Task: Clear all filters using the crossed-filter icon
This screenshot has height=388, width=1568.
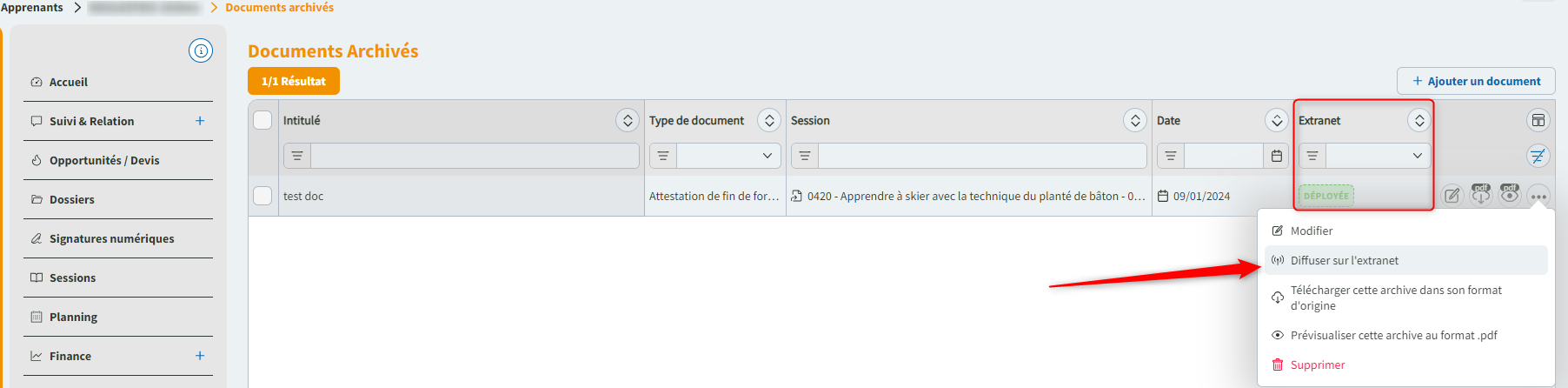Action: coord(1538,157)
